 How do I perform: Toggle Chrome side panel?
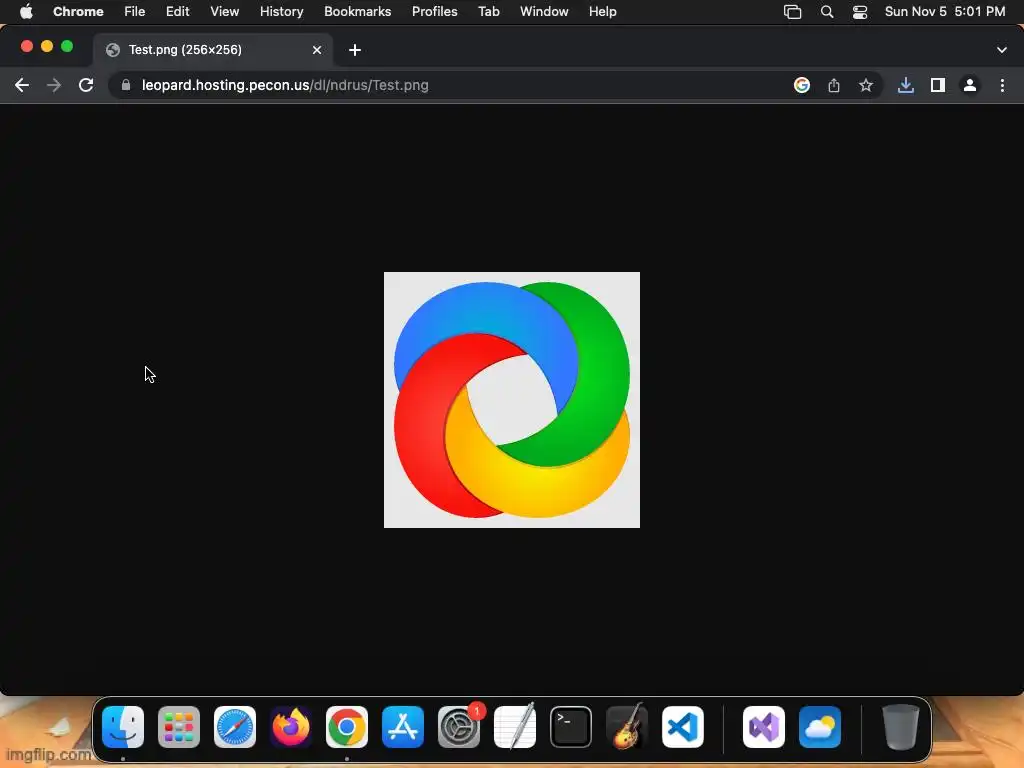pos(938,85)
